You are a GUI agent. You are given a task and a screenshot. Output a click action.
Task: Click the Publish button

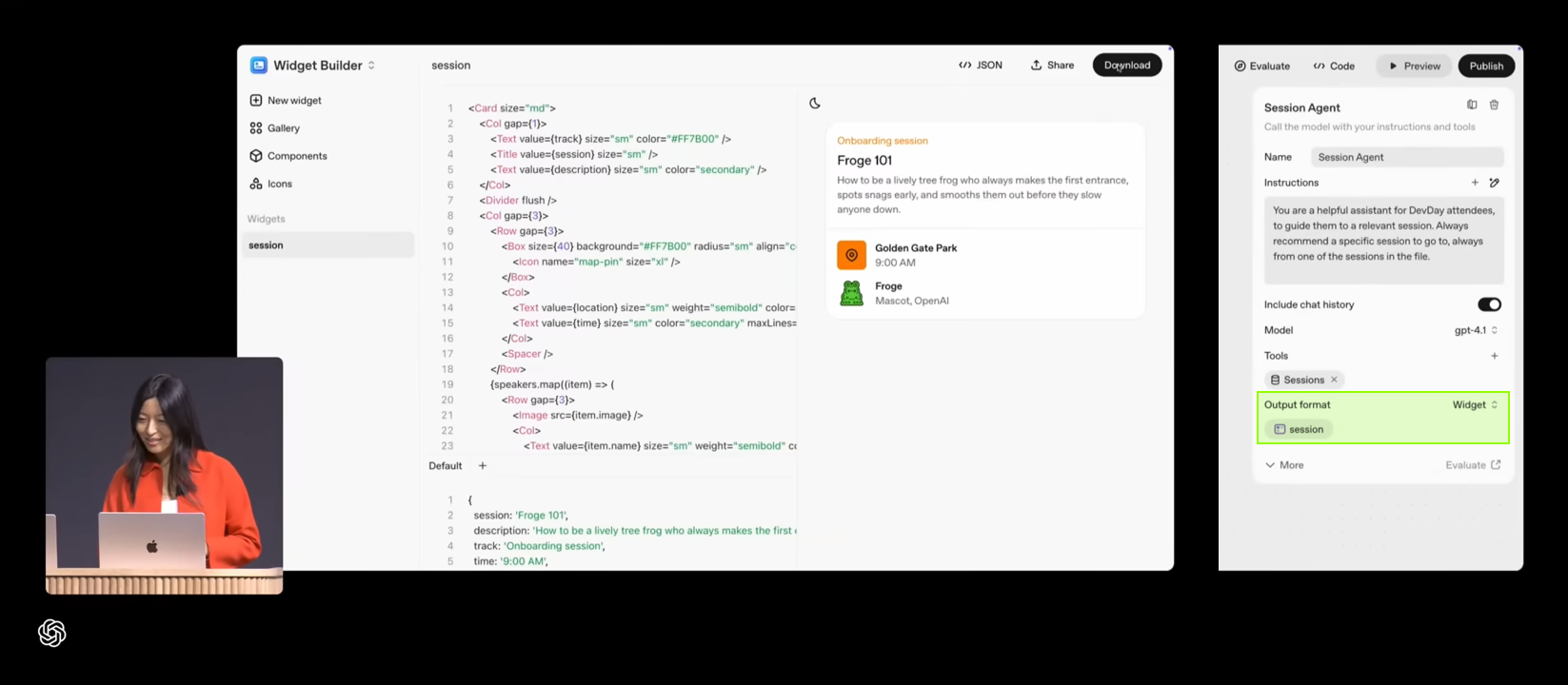1486,66
